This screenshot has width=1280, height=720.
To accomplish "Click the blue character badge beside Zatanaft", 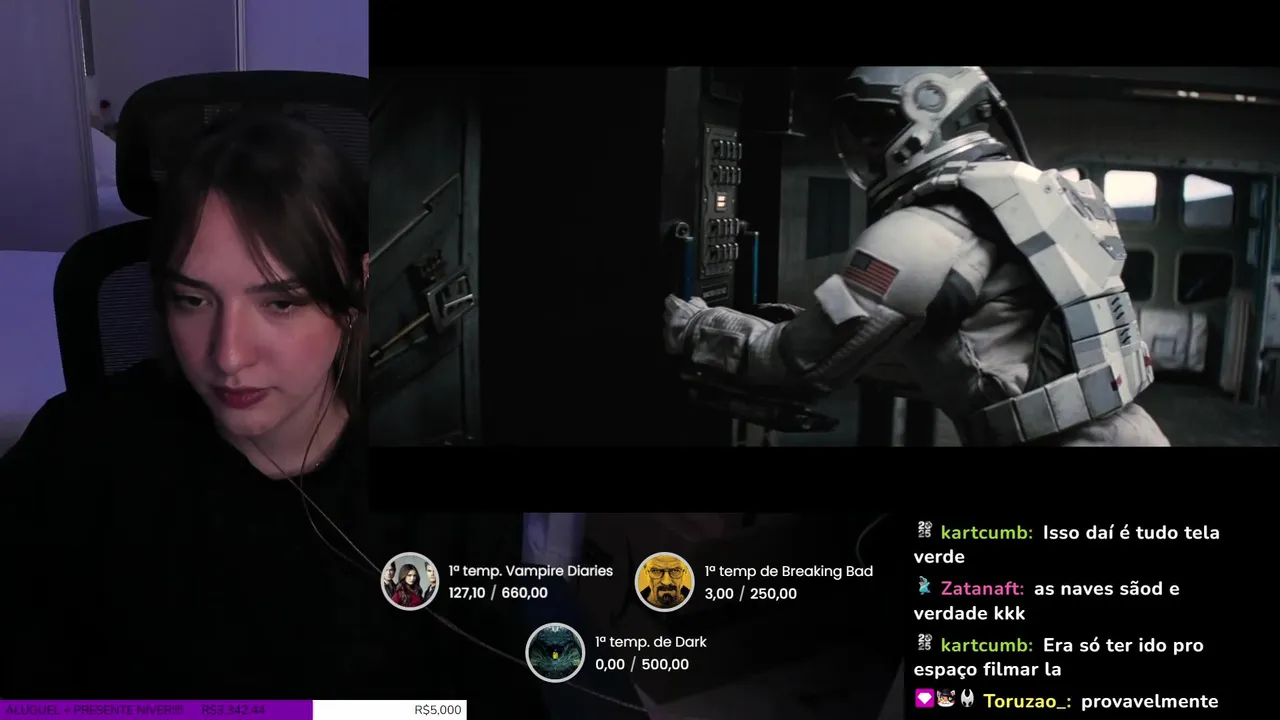I will coord(924,587).
